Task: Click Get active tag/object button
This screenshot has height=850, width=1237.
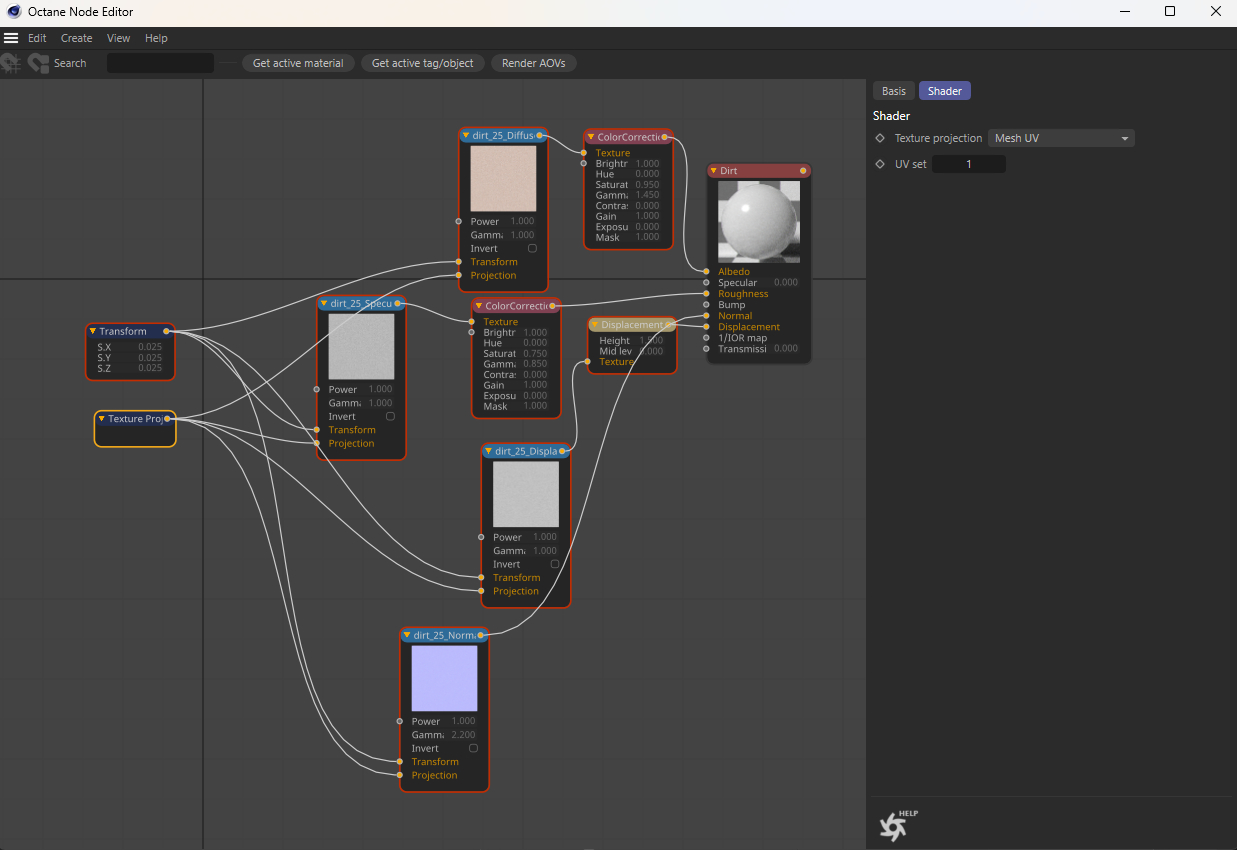Action: pos(424,63)
